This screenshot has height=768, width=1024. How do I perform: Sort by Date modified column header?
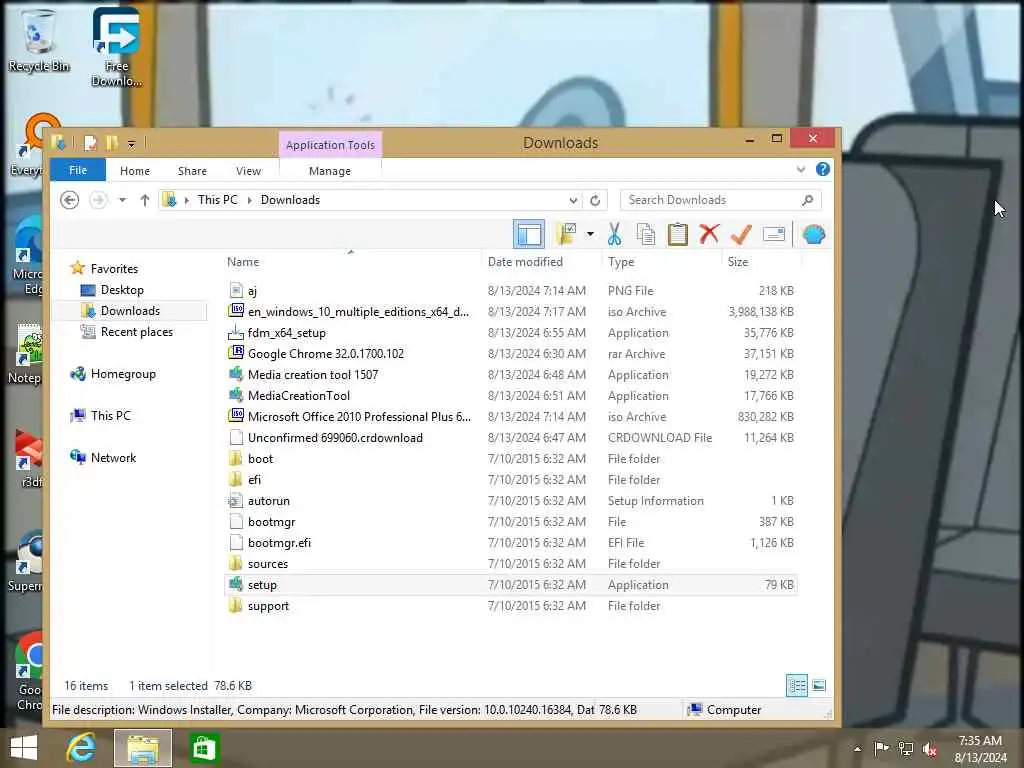click(x=525, y=262)
